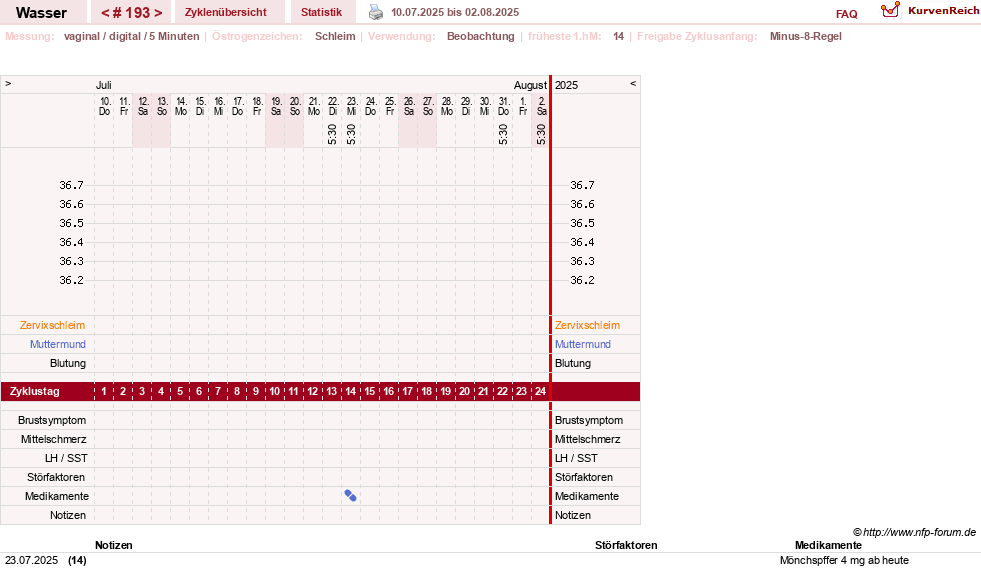Click the left Brustsymptom row label
981x584 pixels.
[x=52, y=420]
